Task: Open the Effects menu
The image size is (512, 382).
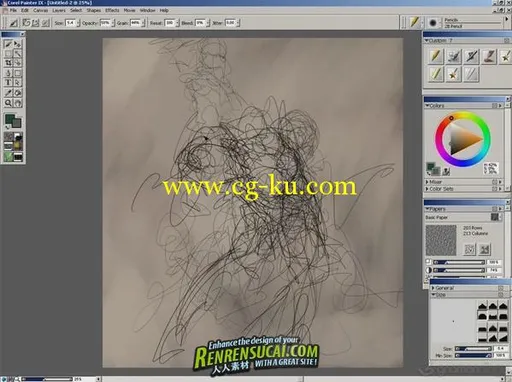Action: pyautogui.click(x=112, y=10)
